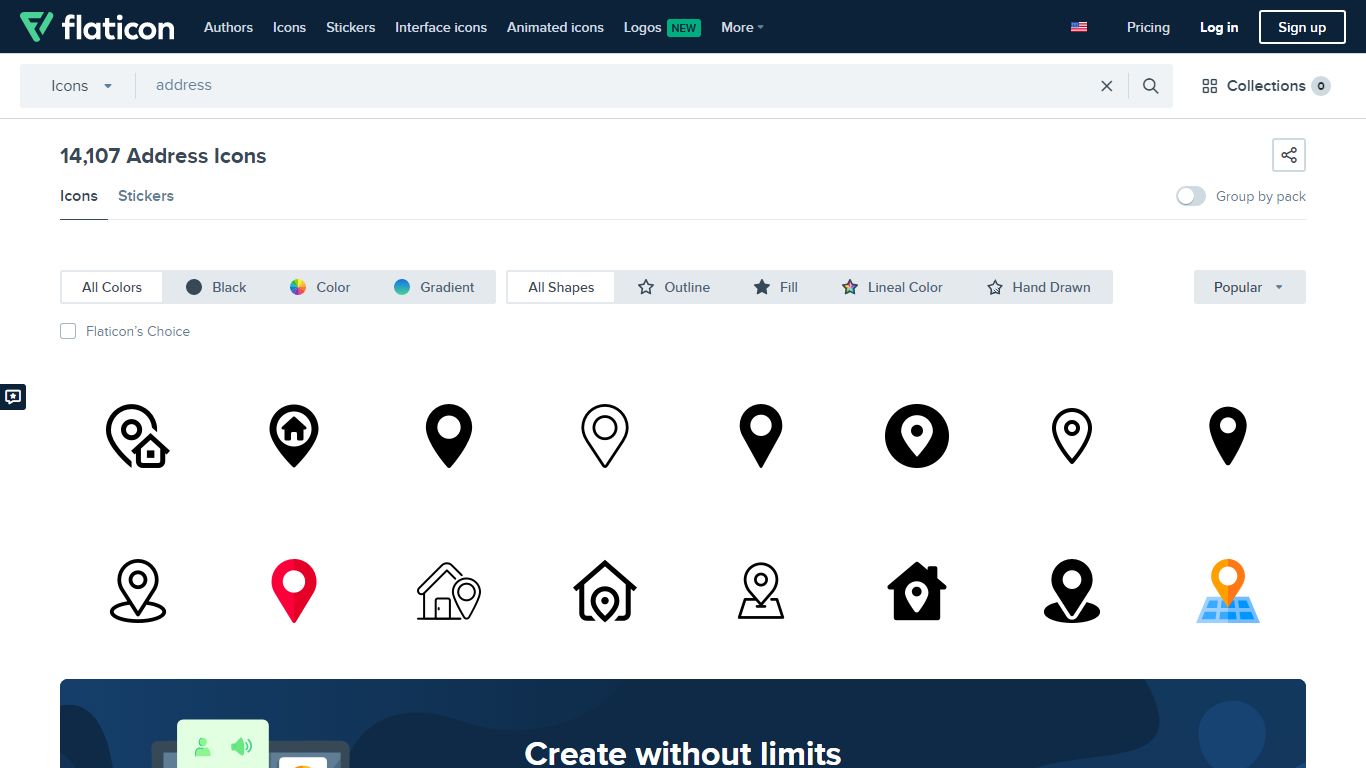This screenshot has width=1366, height=768.
Task: Switch to the Stickers results tab
Action: tap(146, 196)
